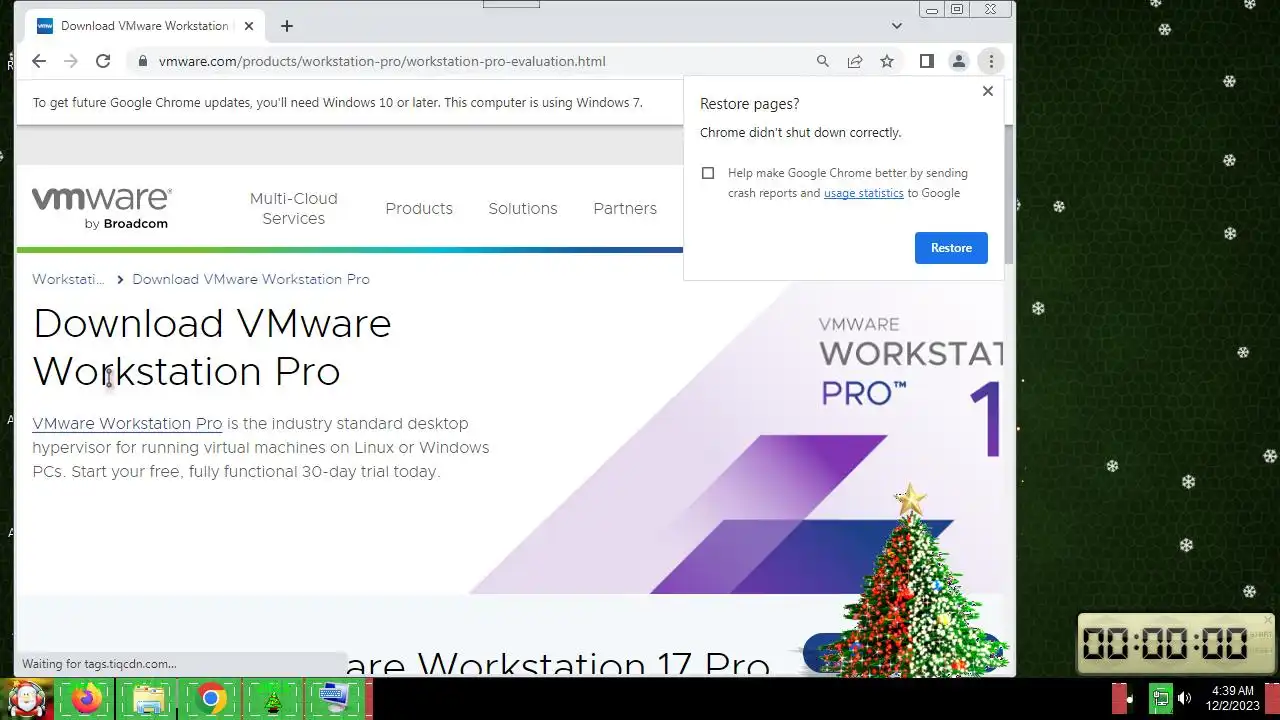Launch Firefox from the taskbar

click(86, 698)
